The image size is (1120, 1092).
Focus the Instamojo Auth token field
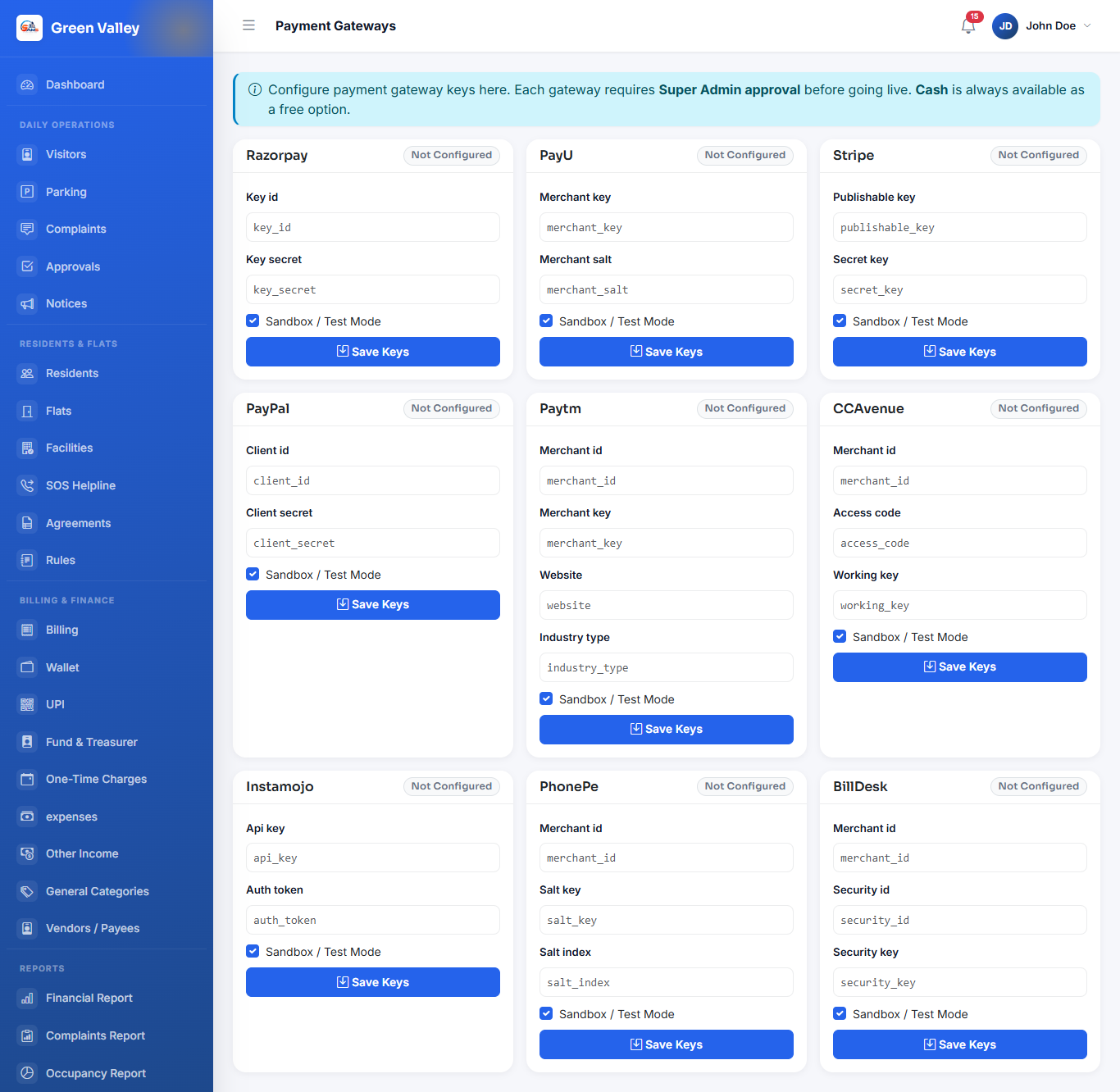pos(373,920)
